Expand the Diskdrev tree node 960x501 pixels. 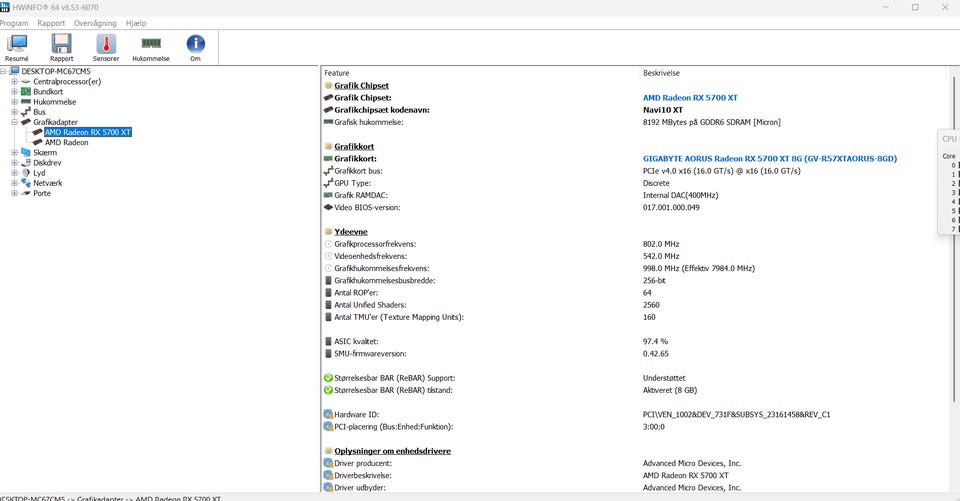(x=14, y=162)
